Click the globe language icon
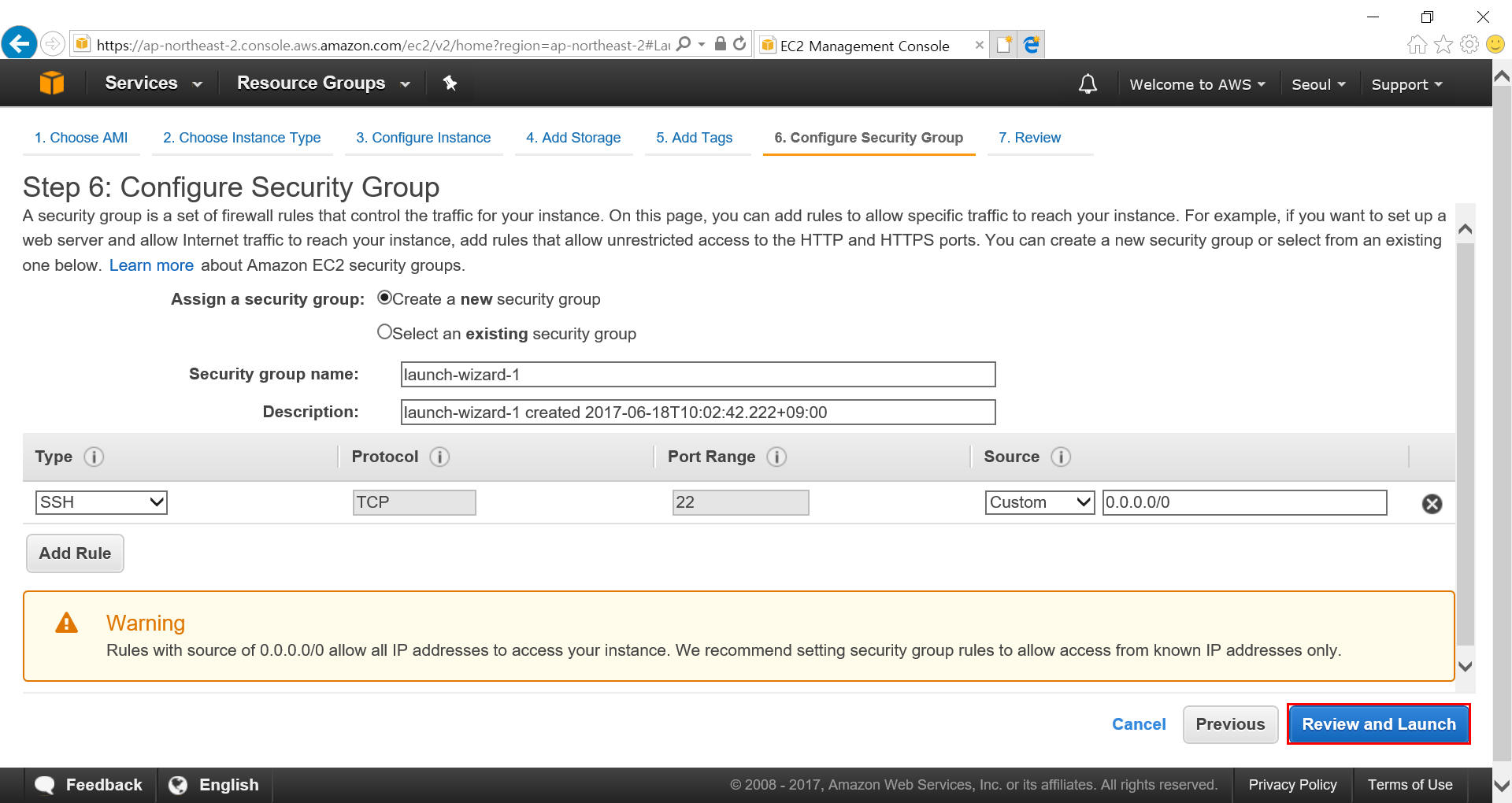 178,785
